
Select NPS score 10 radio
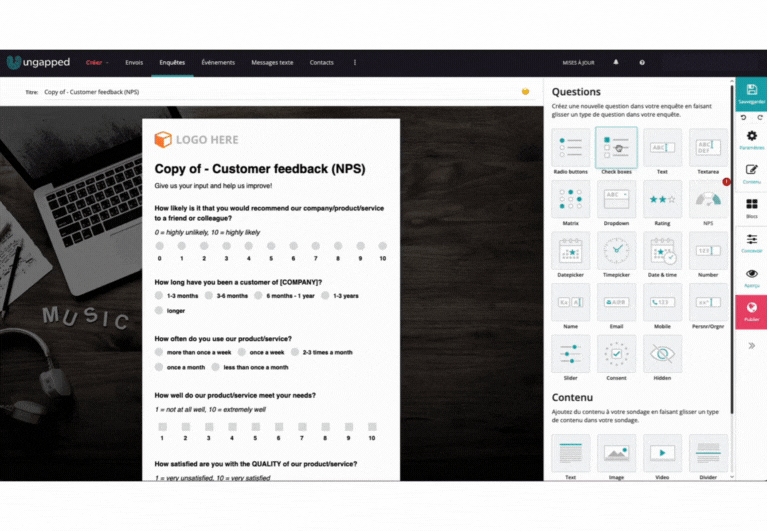pyautogui.click(x=383, y=245)
